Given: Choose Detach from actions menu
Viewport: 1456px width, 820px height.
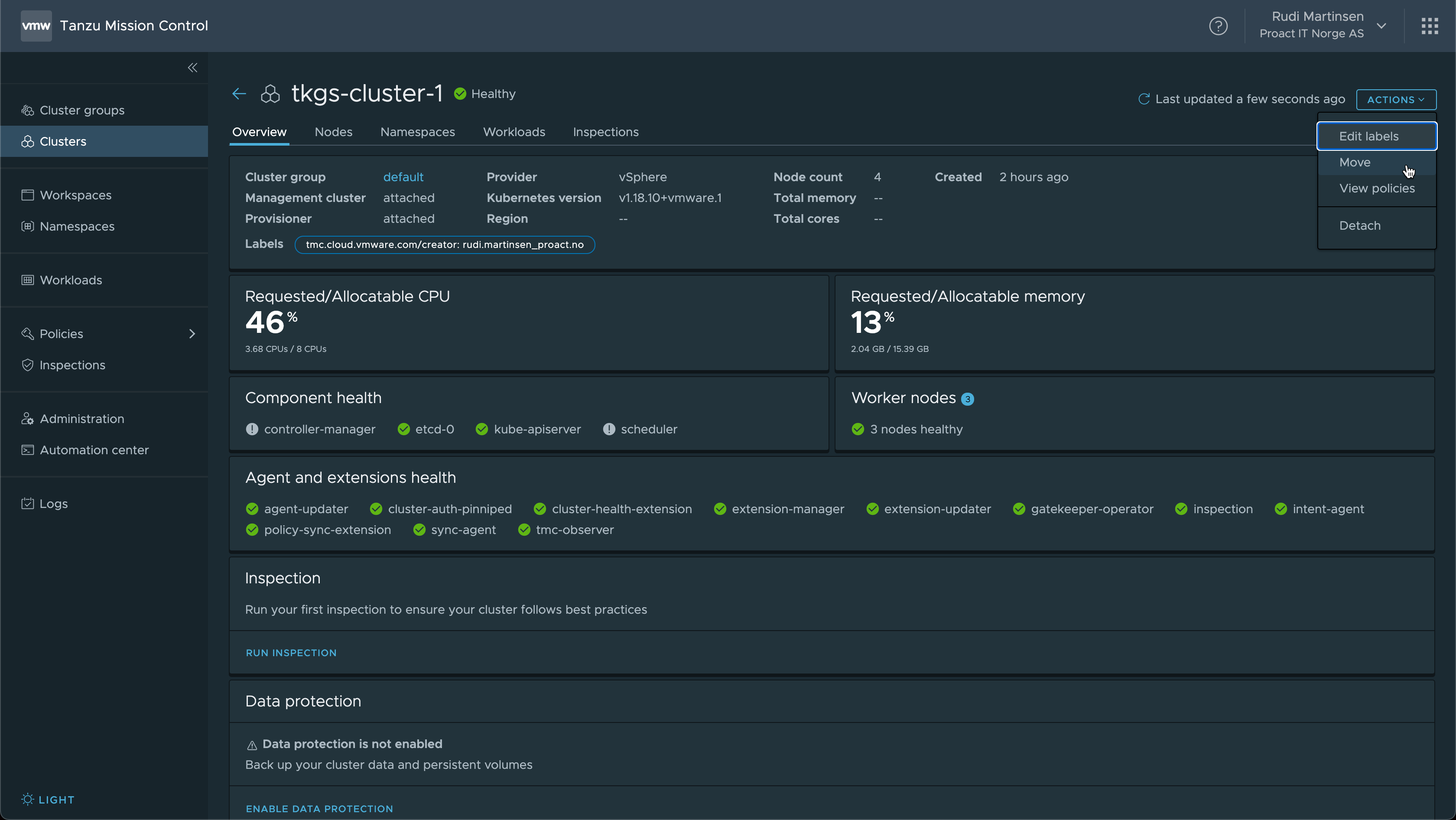Looking at the screenshot, I should [1377, 225].
